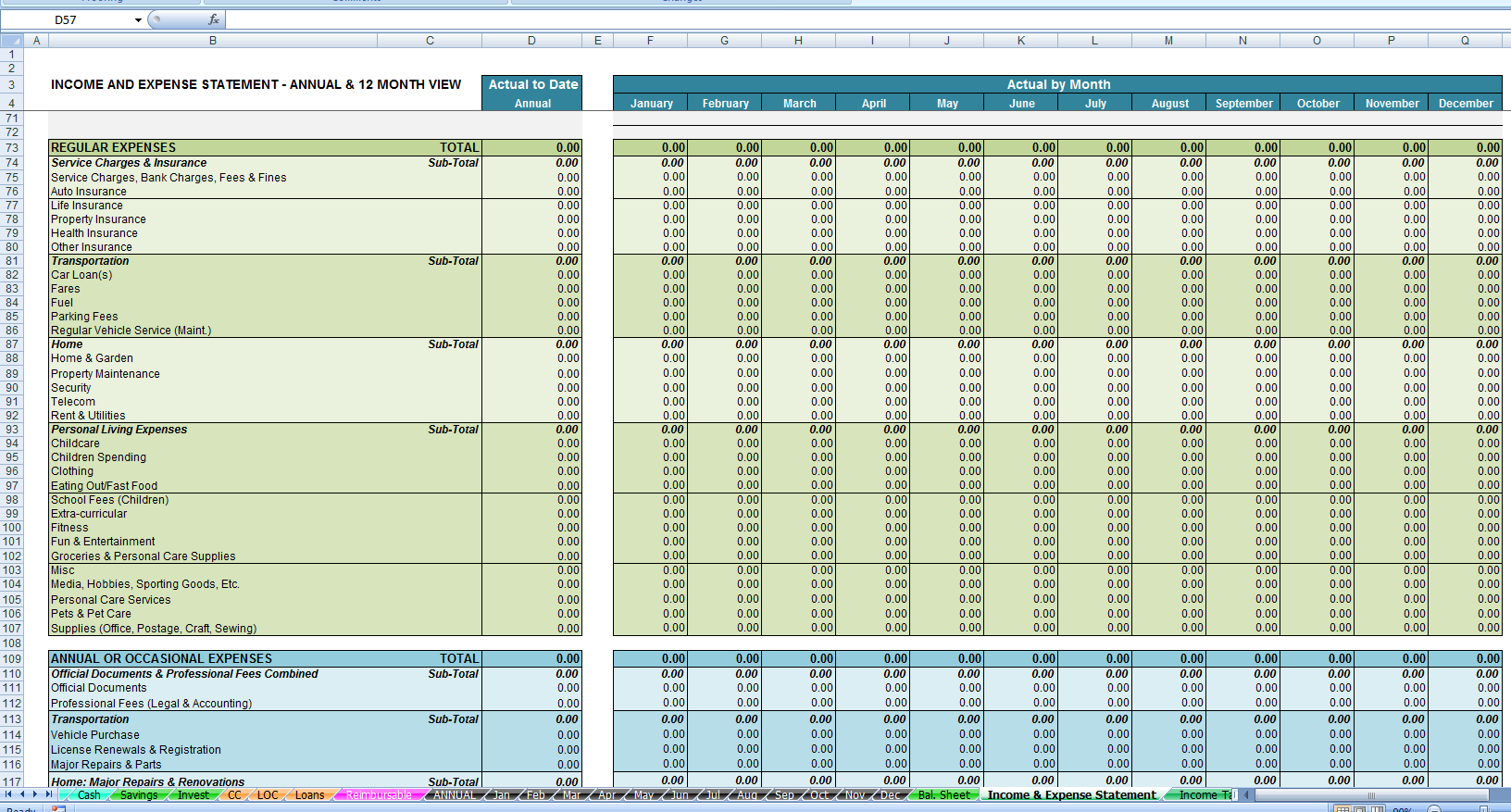Open the Name Box dropdown arrow
The width and height of the screenshot is (1511, 812).
coord(138,20)
